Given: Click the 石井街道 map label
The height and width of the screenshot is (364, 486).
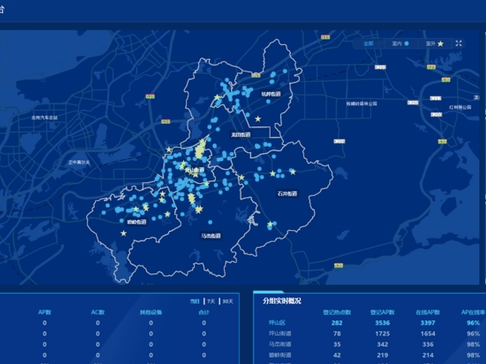Looking at the screenshot, I should (287, 194).
